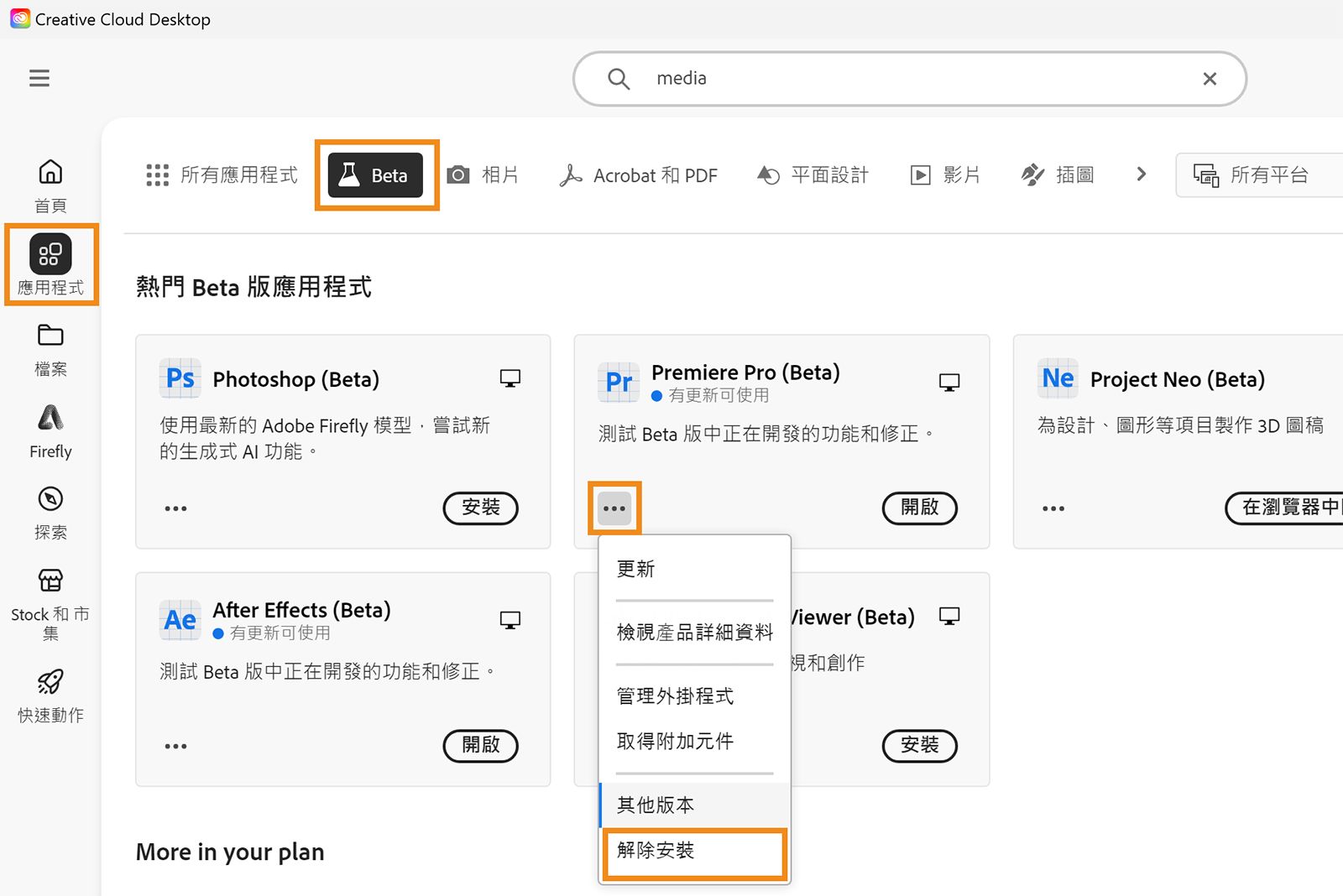Open 快速動作 Quick actions in sidebar
This screenshot has width=1343, height=896.
[50, 696]
